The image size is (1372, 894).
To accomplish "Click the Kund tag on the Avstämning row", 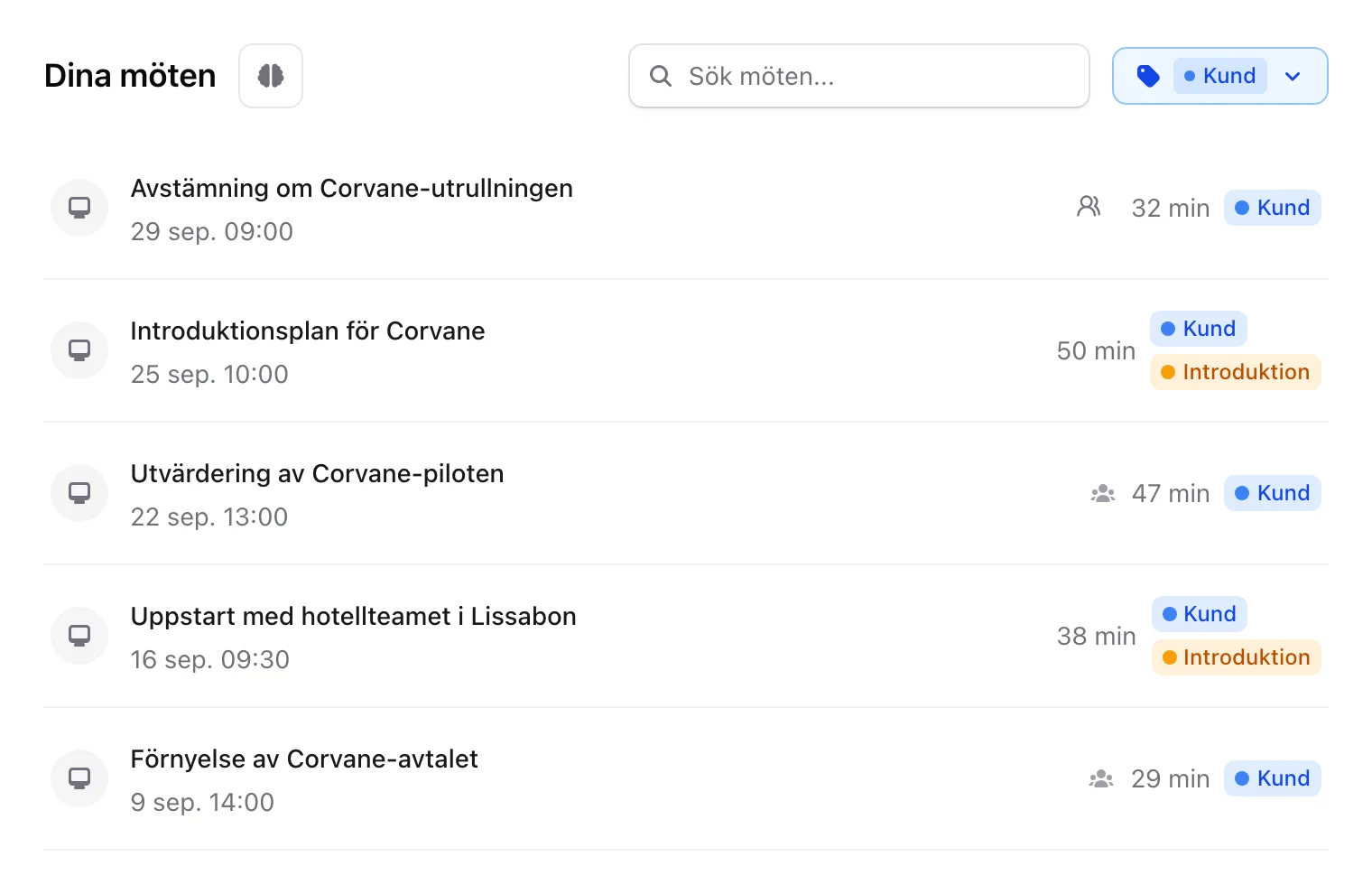I will point(1273,208).
